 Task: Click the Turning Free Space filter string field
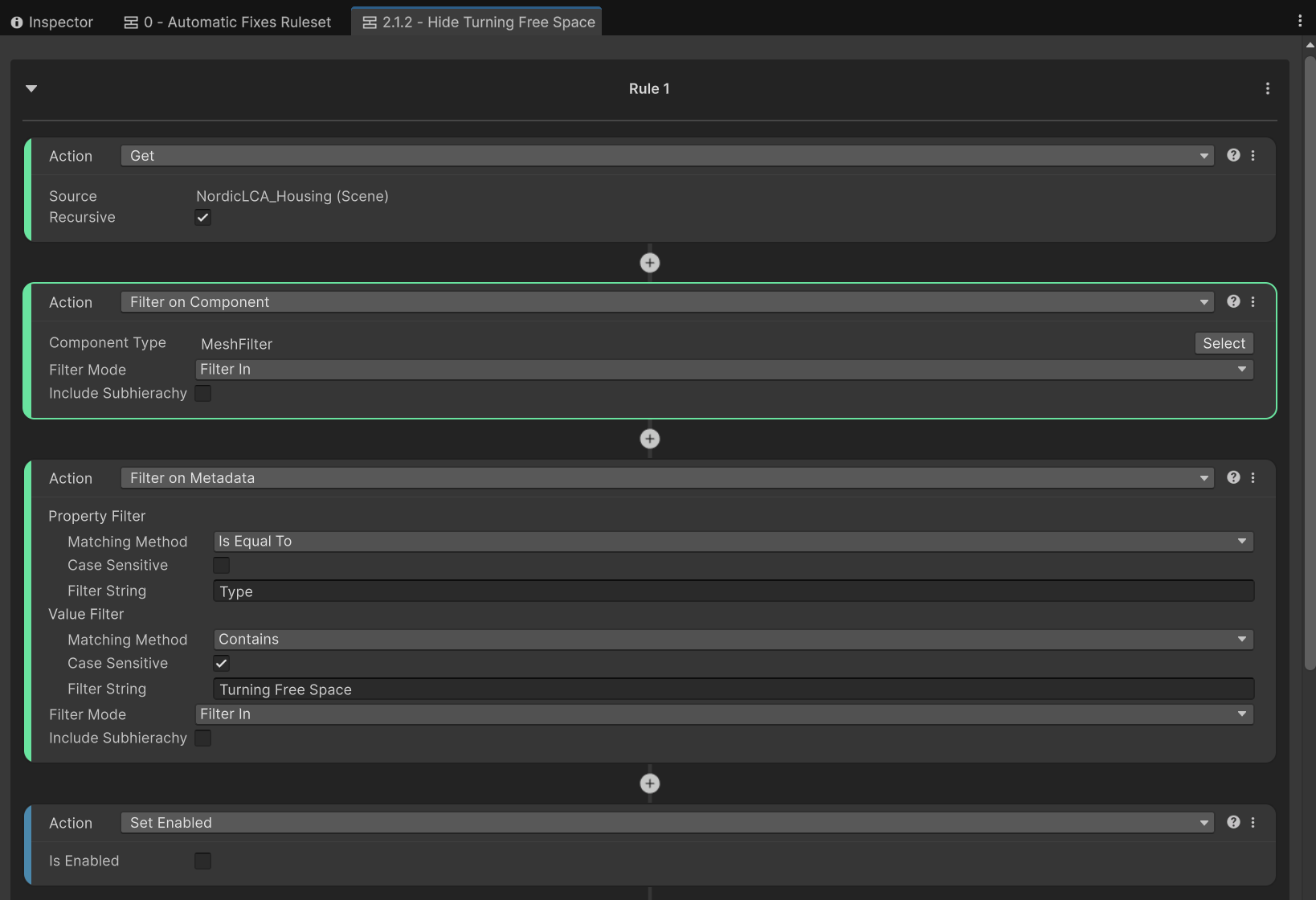click(x=733, y=689)
